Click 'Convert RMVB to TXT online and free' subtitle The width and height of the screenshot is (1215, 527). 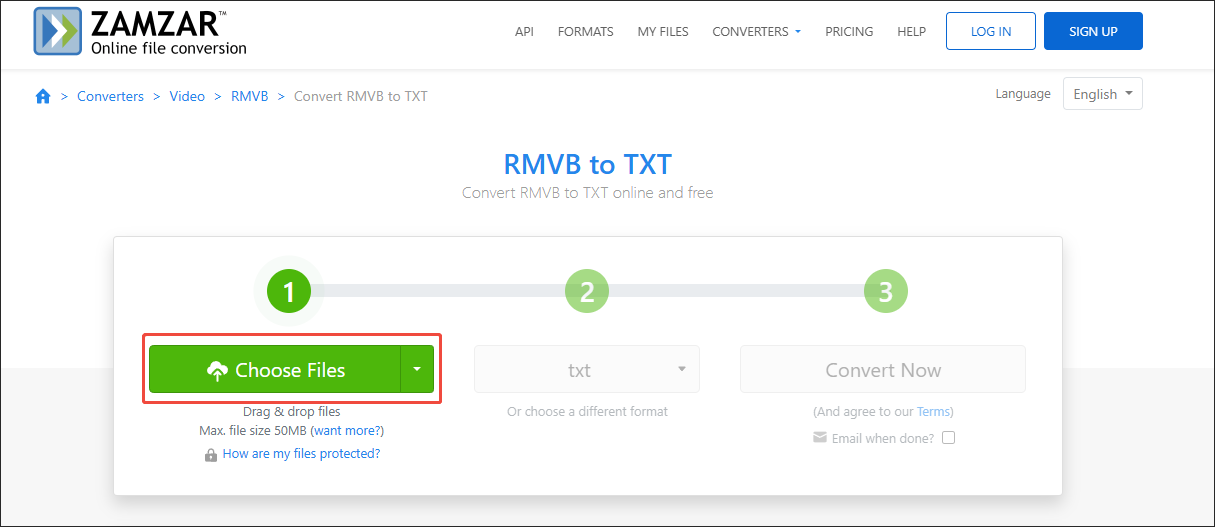[588, 192]
